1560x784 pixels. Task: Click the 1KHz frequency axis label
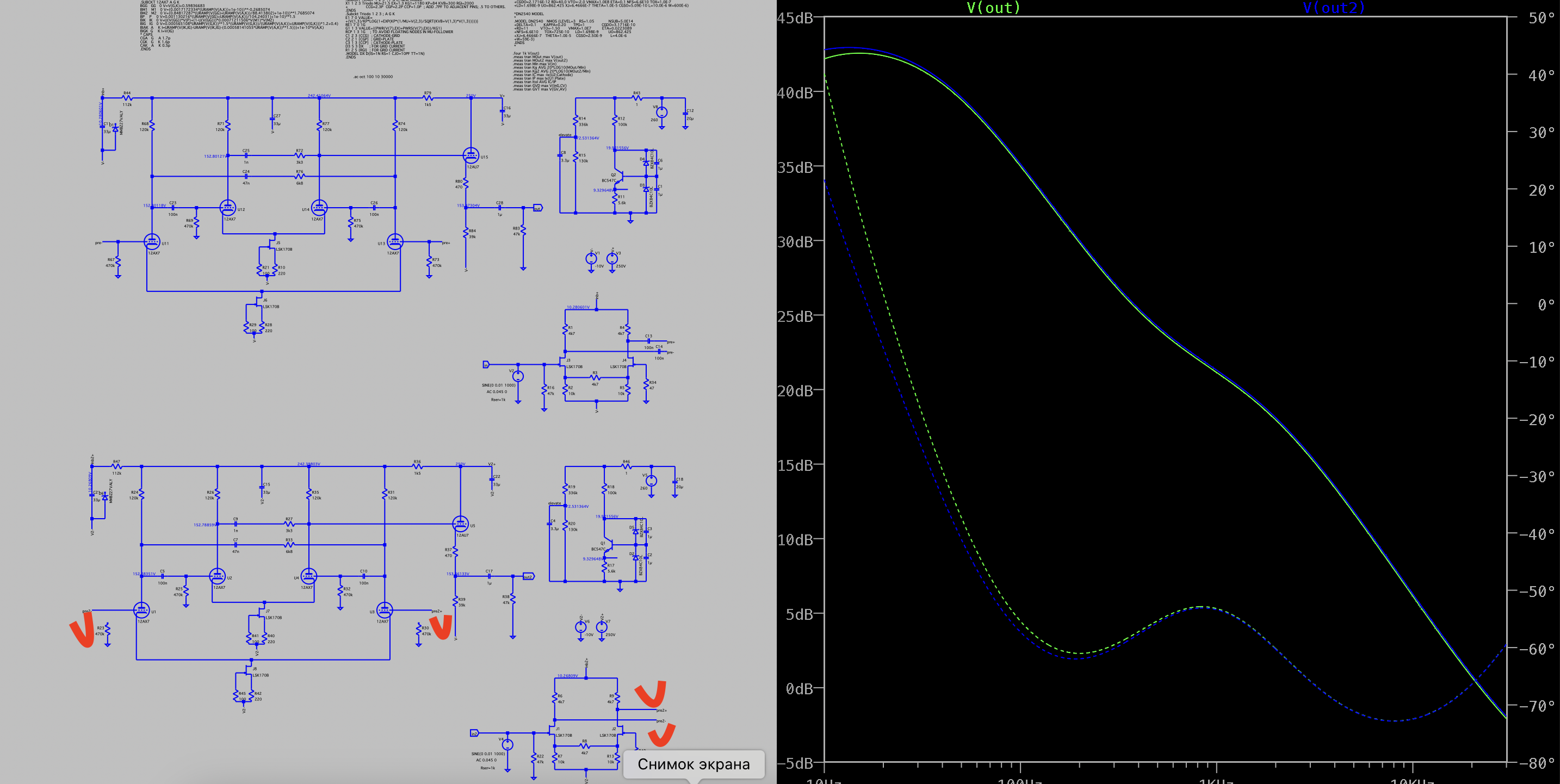pos(1216,780)
